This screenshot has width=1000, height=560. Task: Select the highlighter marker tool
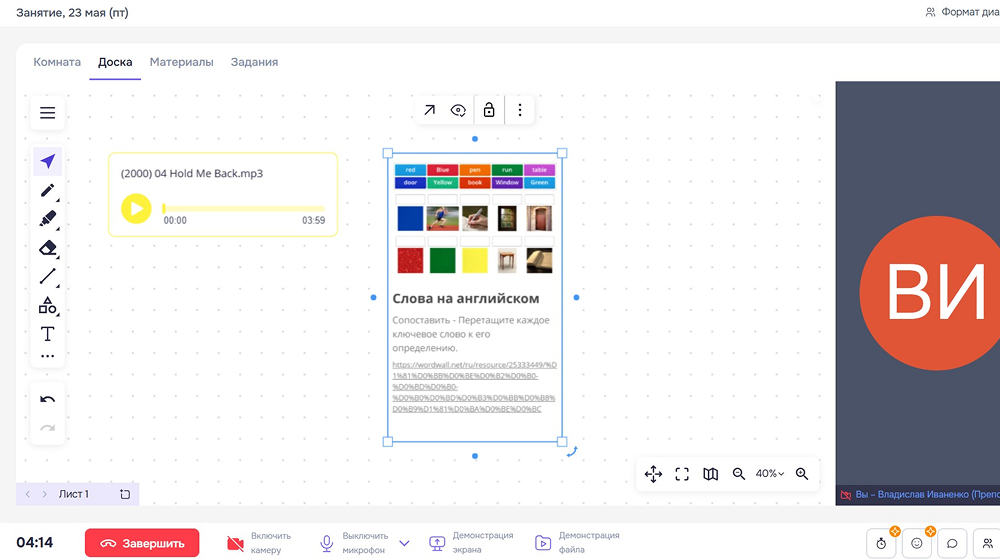pyautogui.click(x=47, y=219)
